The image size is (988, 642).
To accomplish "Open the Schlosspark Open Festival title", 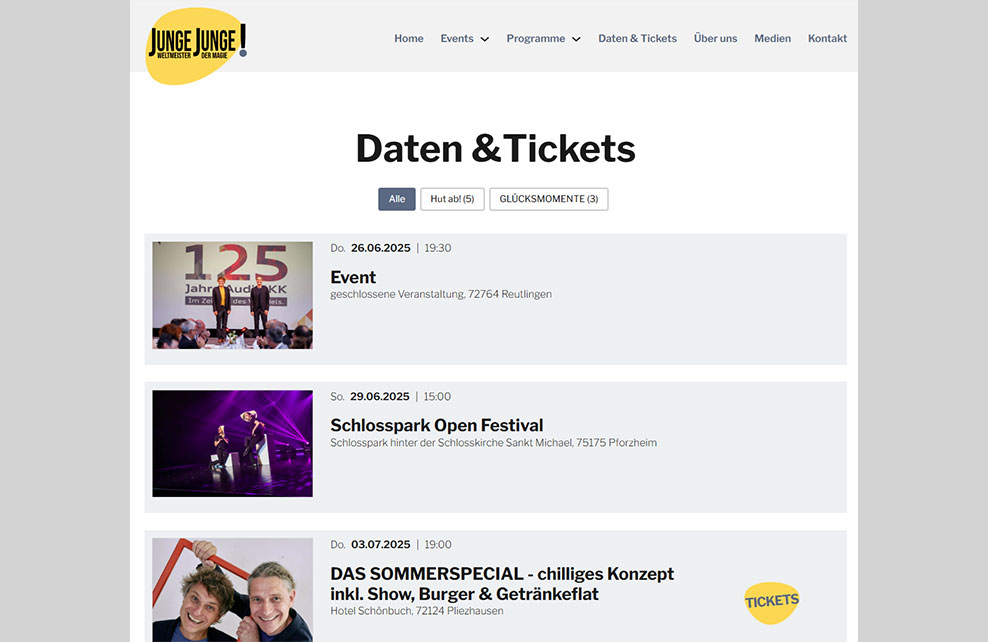I will [437, 425].
